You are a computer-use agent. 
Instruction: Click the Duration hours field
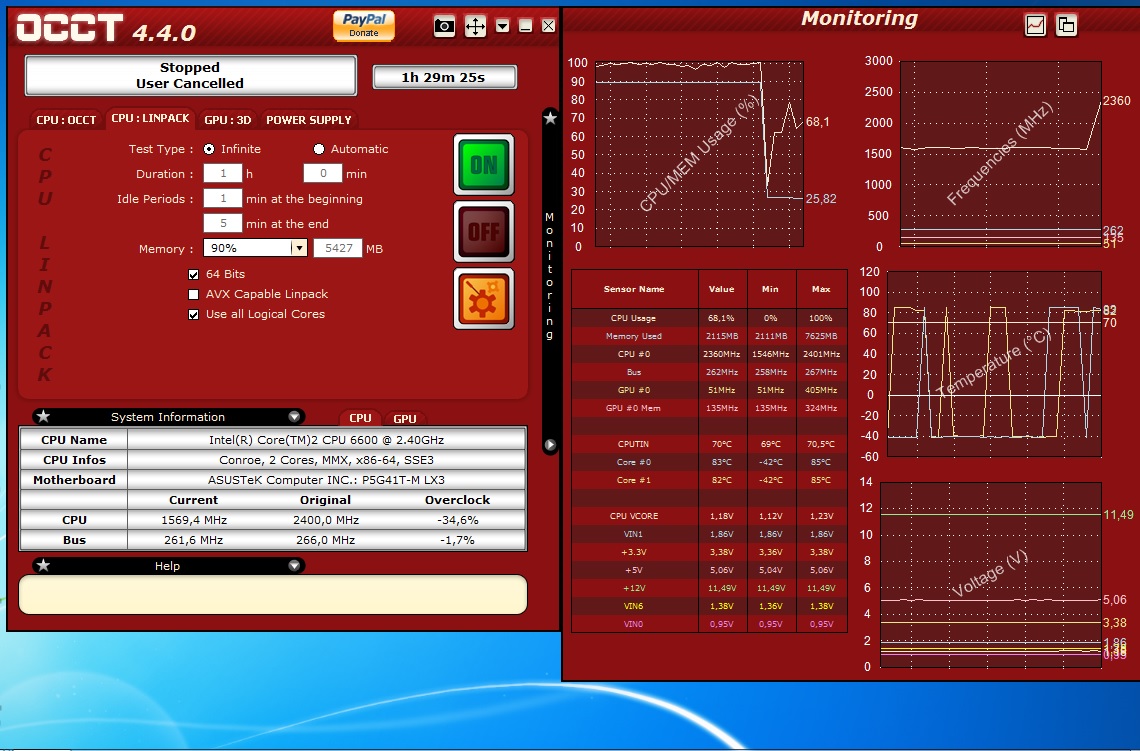point(222,173)
